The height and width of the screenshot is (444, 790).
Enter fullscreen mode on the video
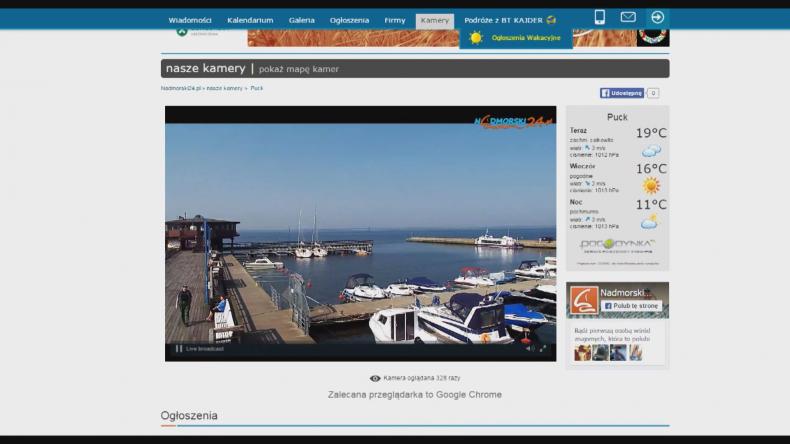click(544, 349)
